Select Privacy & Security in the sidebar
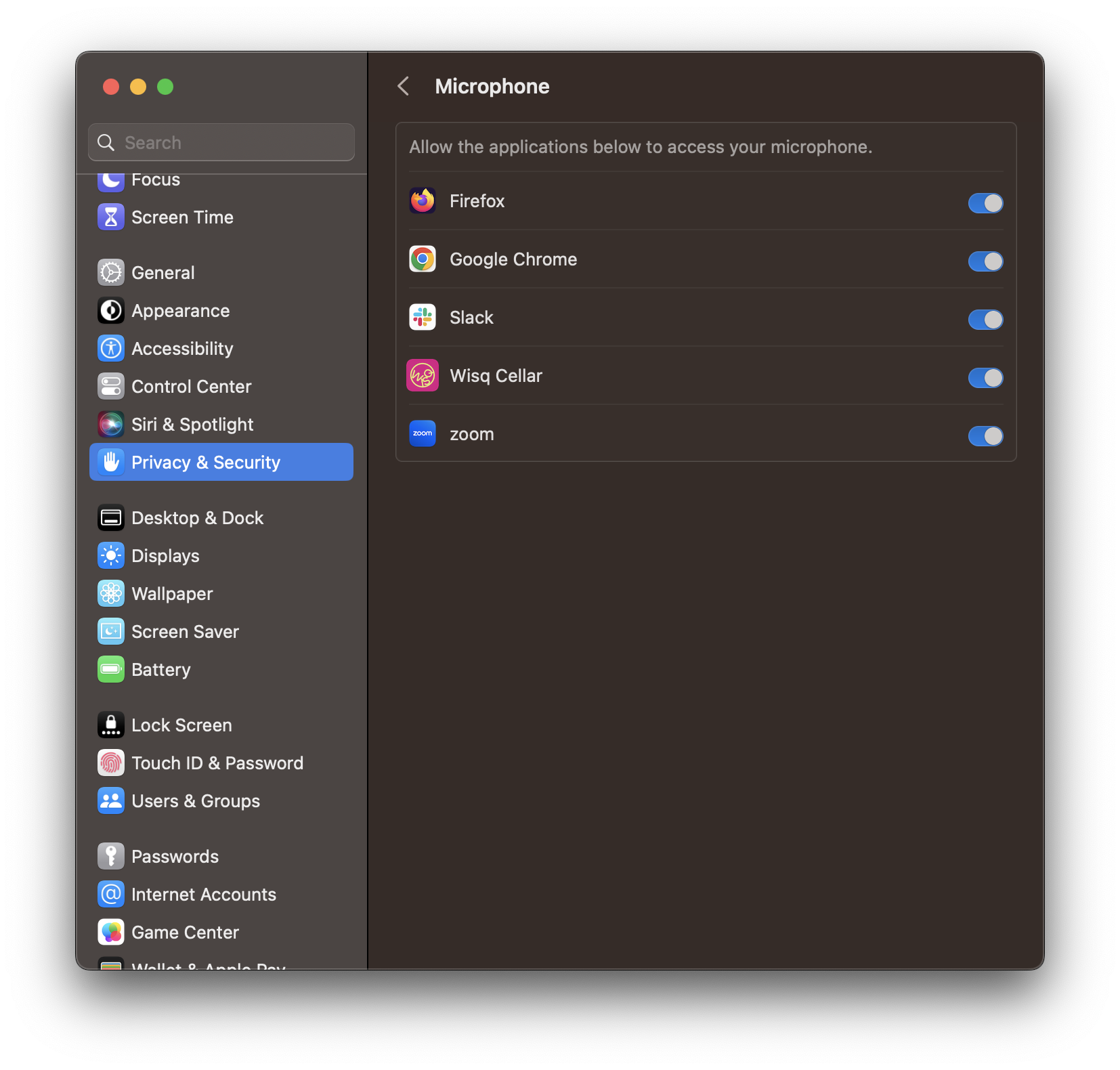The width and height of the screenshot is (1120, 1070). (x=206, y=462)
